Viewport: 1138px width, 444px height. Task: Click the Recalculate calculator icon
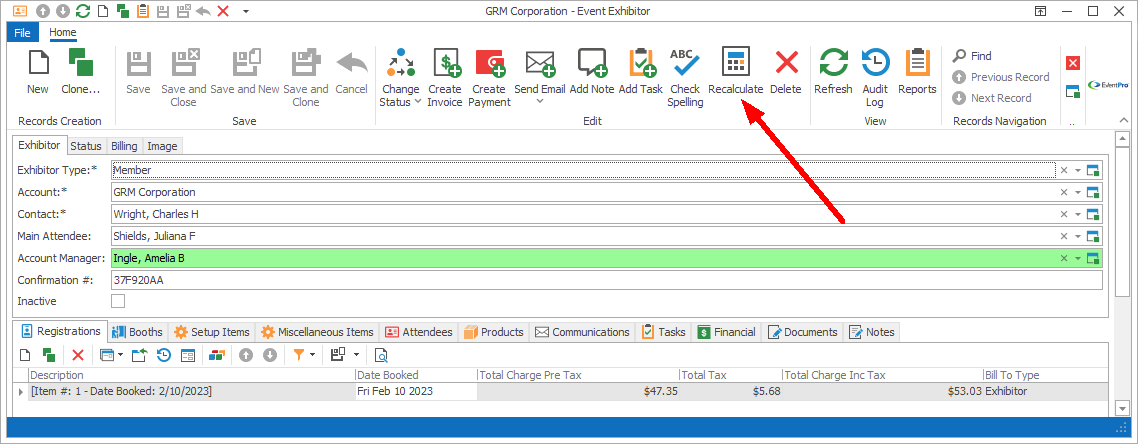tap(735, 63)
